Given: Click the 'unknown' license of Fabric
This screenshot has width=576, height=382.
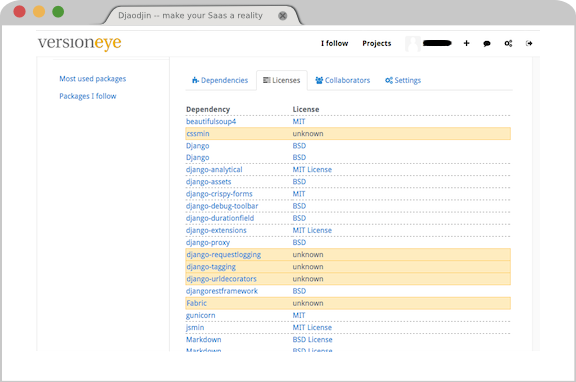Looking at the screenshot, I should pyautogui.click(x=308, y=303).
